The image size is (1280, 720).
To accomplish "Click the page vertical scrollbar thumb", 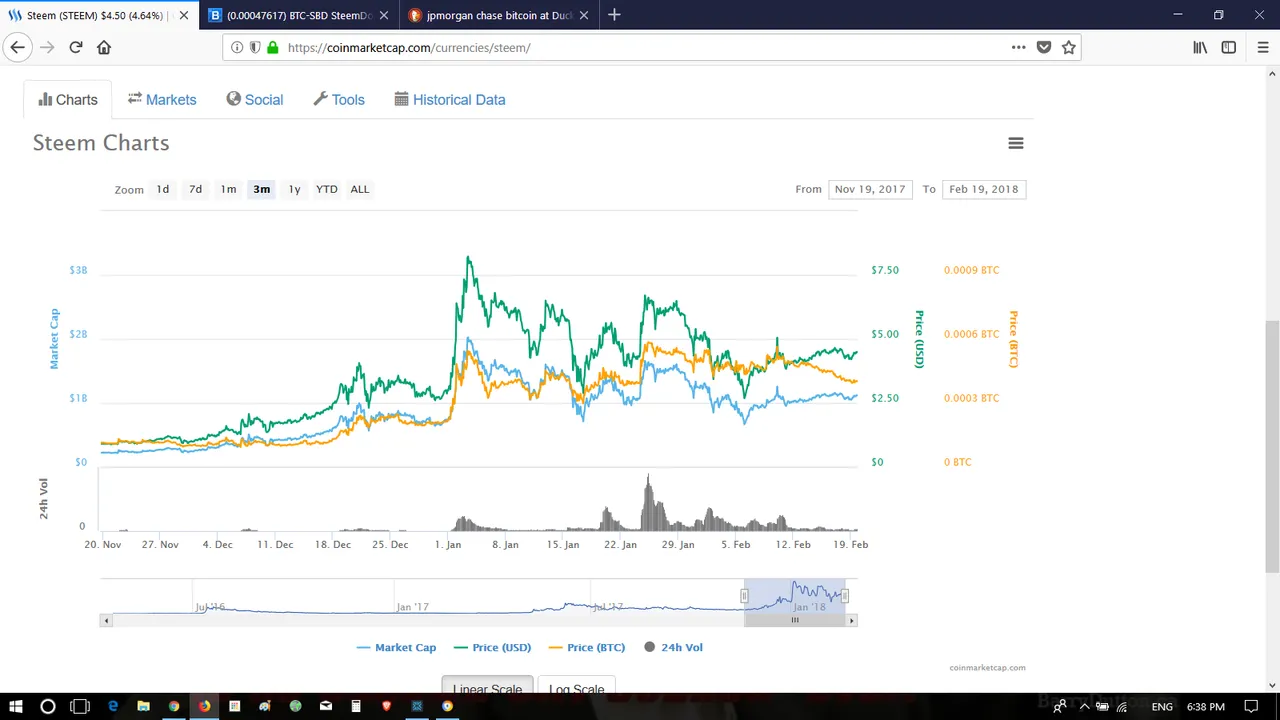I will pyautogui.click(x=1272, y=447).
